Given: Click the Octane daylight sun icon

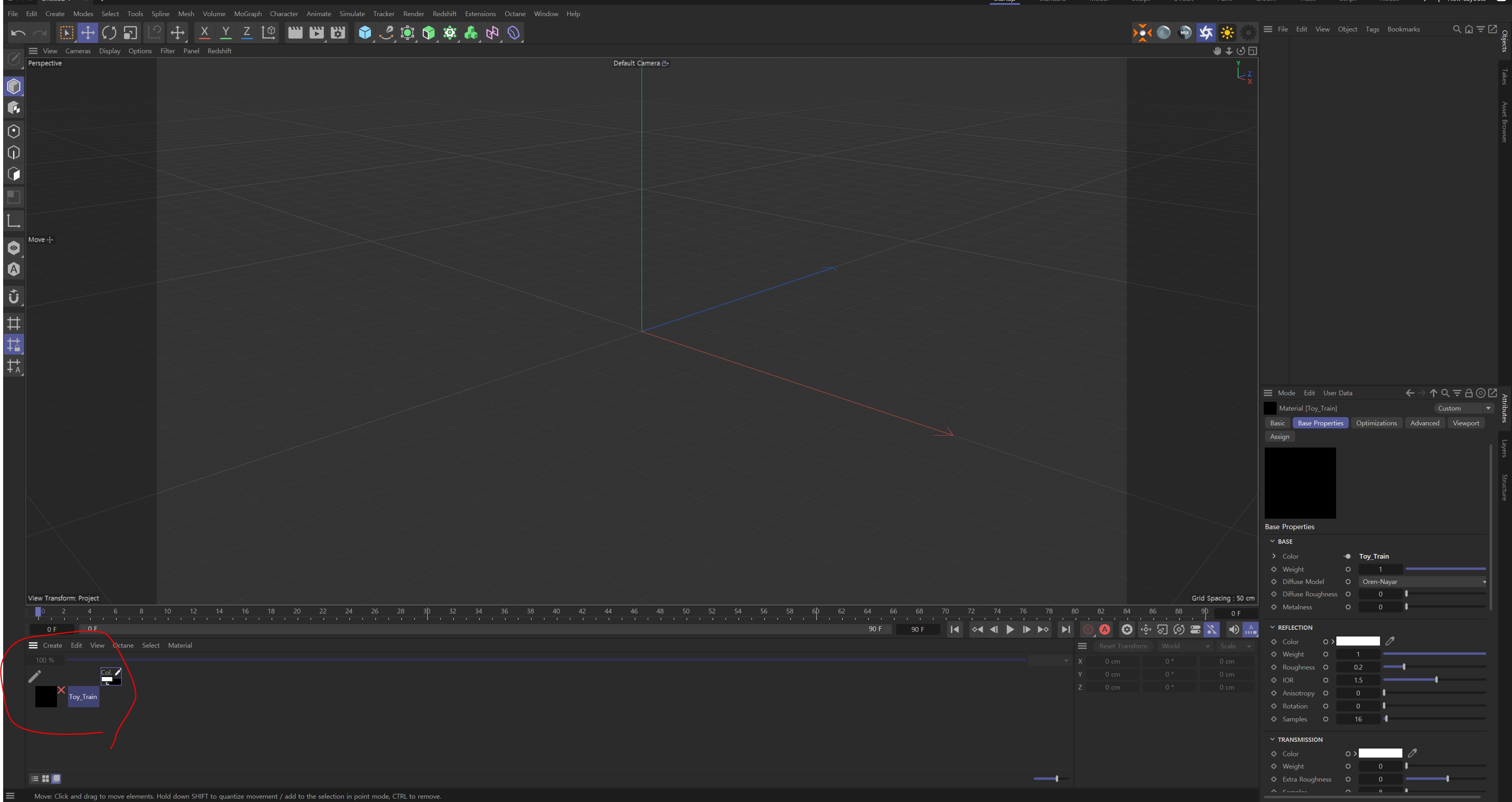Looking at the screenshot, I should [x=1227, y=33].
